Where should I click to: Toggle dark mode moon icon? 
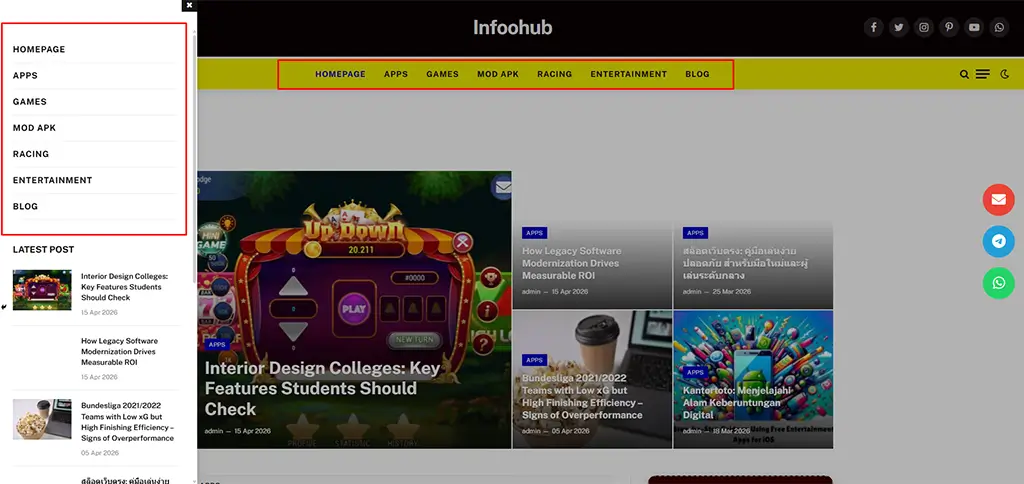pos(1004,74)
